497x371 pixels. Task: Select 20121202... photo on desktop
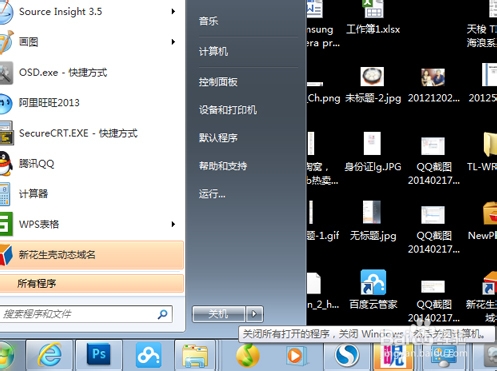click(x=433, y=85)
